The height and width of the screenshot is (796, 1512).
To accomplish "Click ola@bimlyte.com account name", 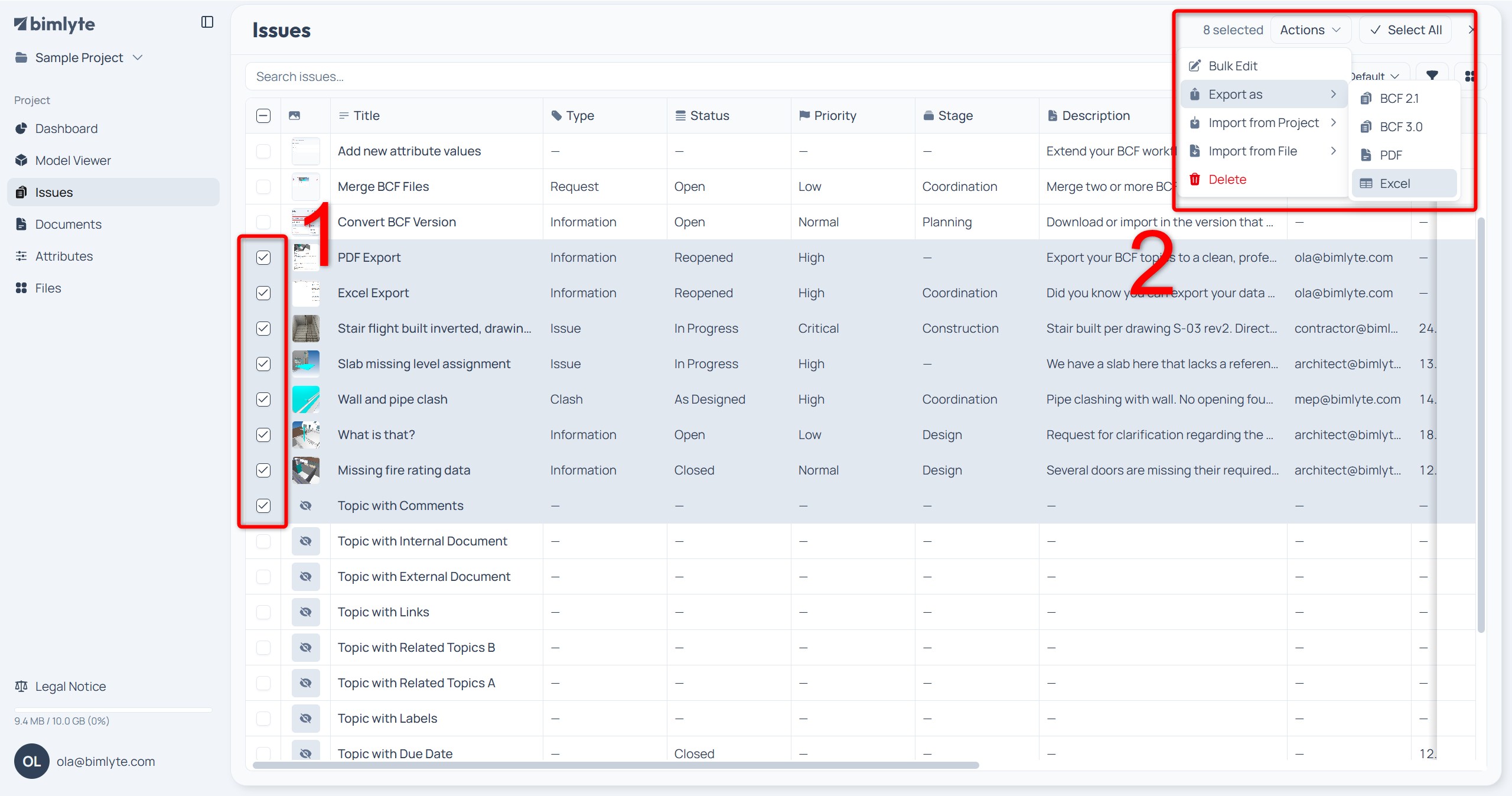I will [106, 761].
